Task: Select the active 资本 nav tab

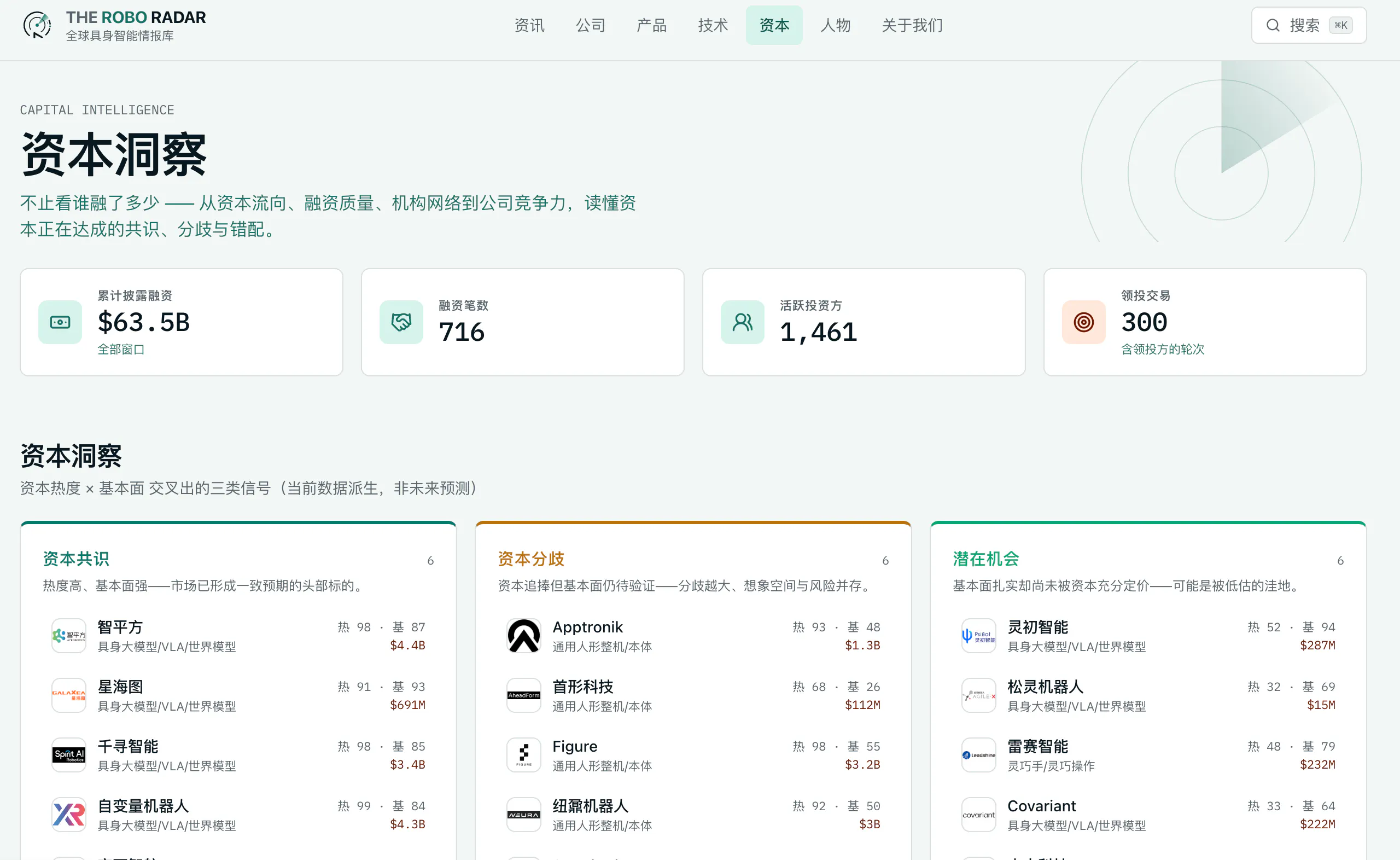Action: pyautogui.click(x=774, y=26)
